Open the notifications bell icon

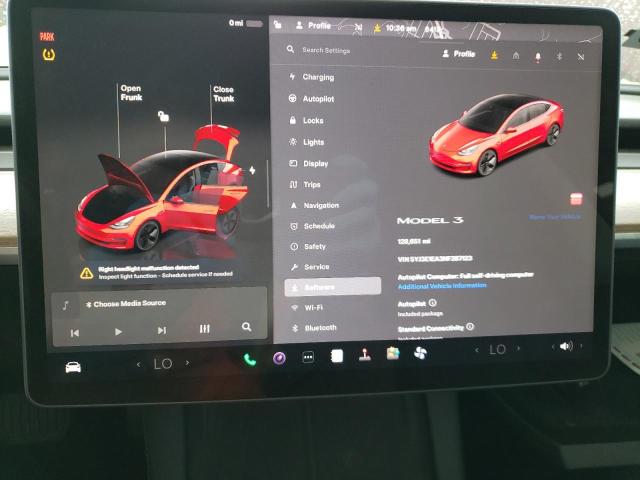[538, 57]
